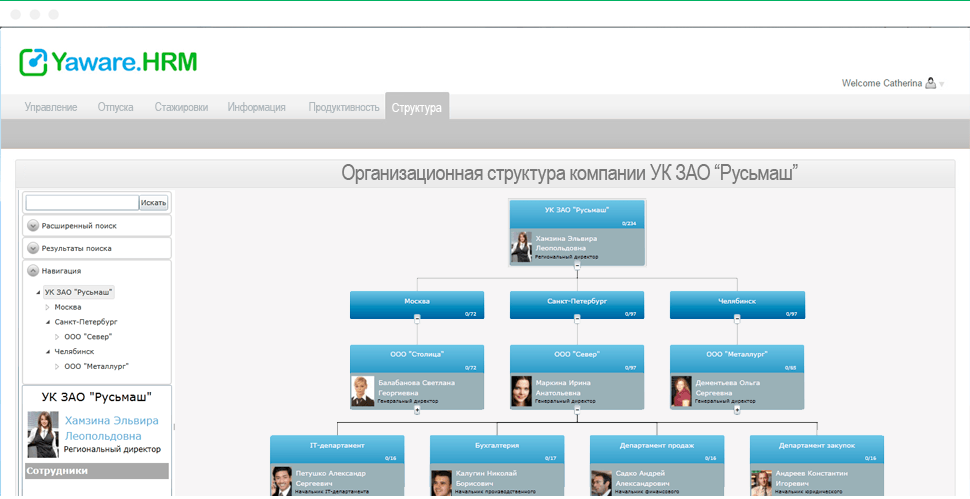Click the ООО "Металлург" chart node header
The height and width of the screenshot is (499, 970).
tap(737, 359)
